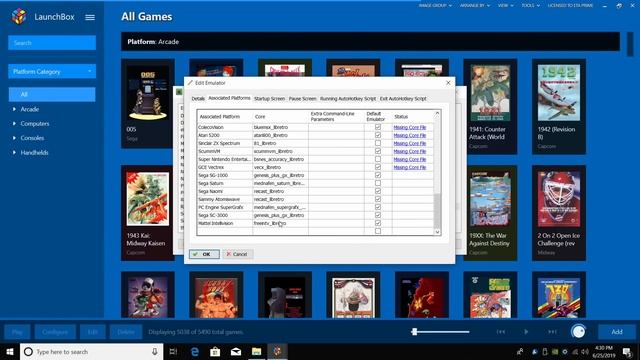640x360 pixels.
Task: Open Task View on the taskbar
Action: (x=173, y=351)
